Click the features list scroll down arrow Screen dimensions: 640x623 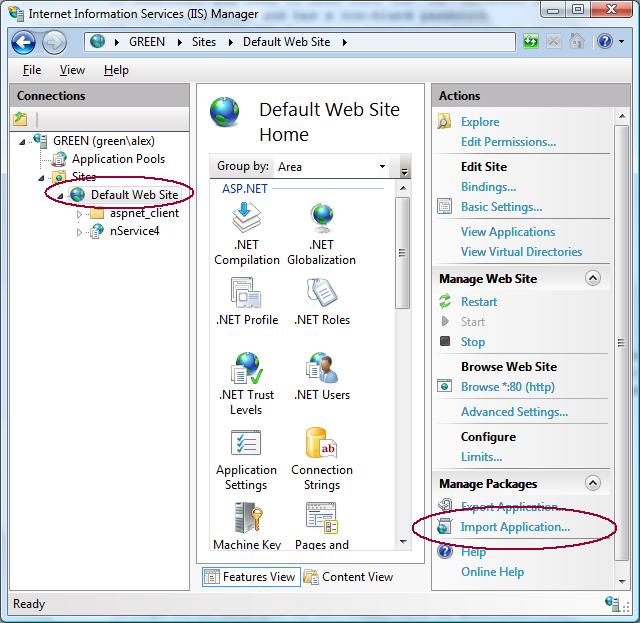pos(403,542)
